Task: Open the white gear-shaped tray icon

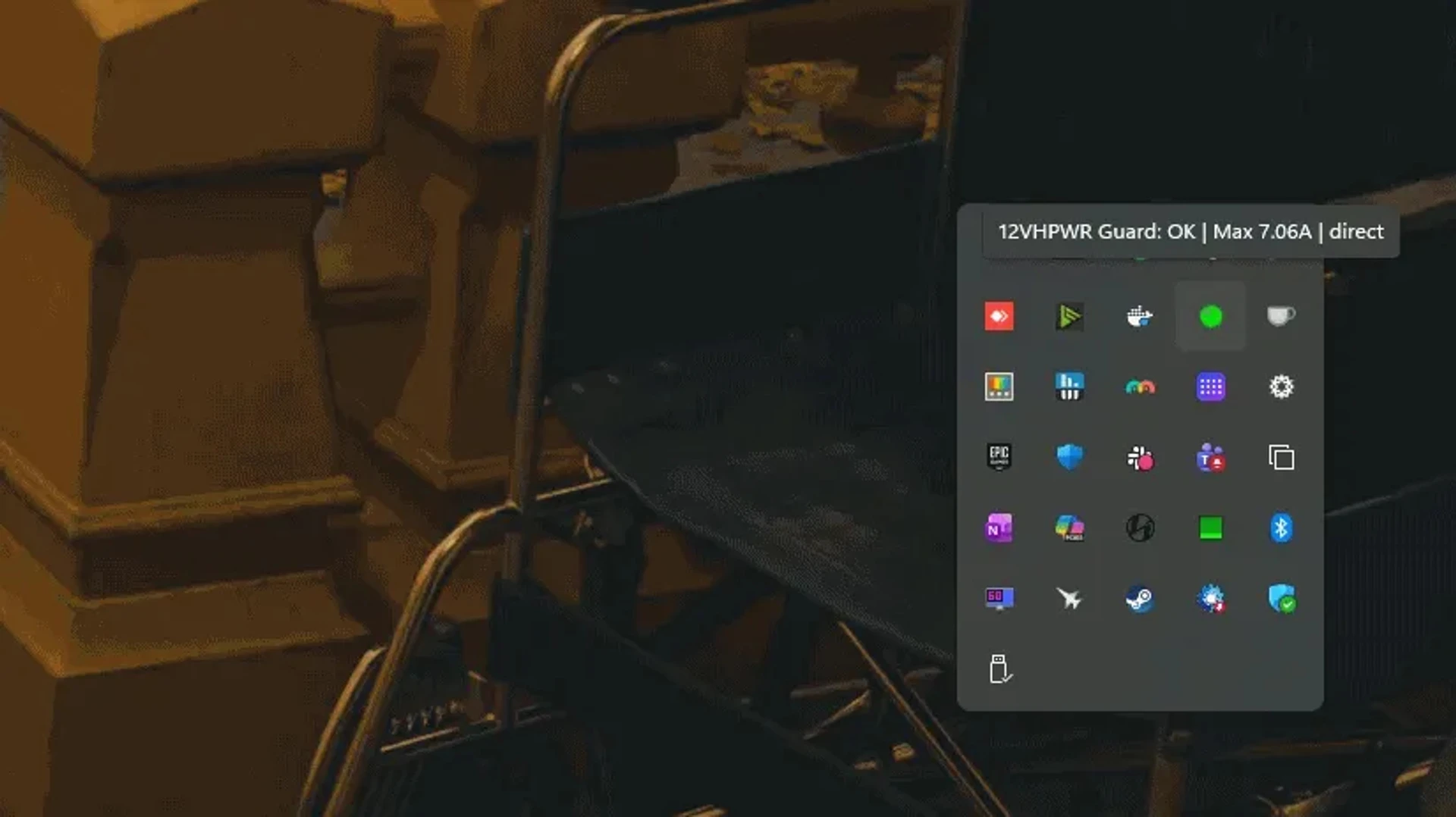Action: click(1281, 387)
